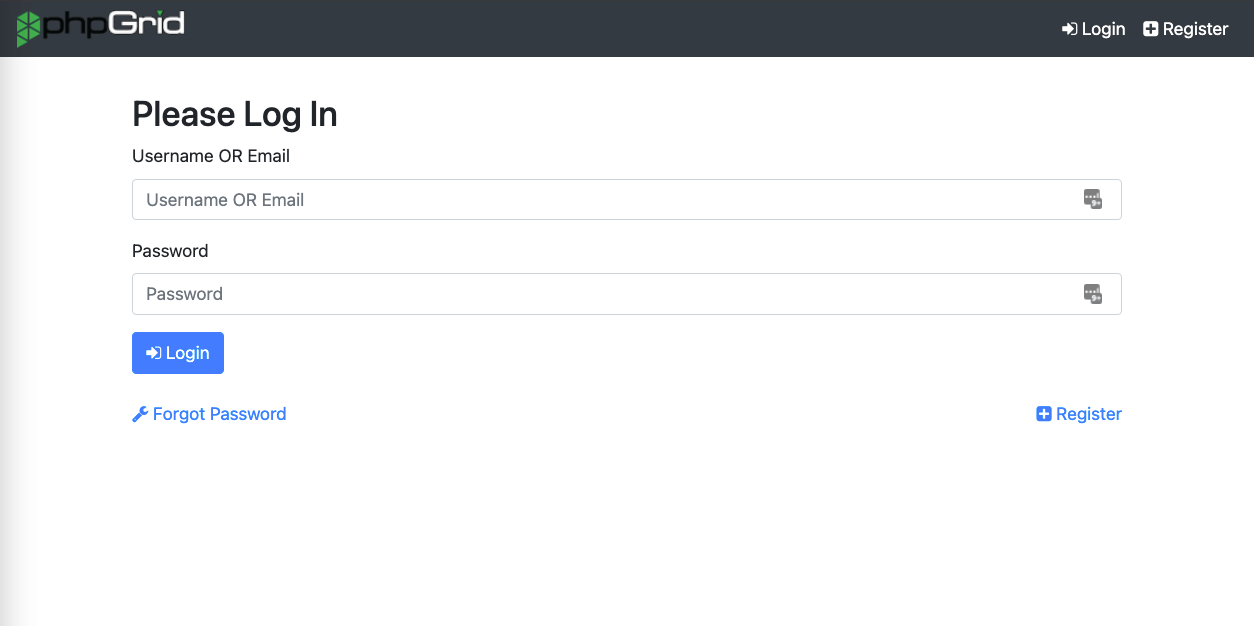The image size is (1254, 626).
Task: Click the wrench icon beside Forgot Password
Action: (x=140, y=414)
